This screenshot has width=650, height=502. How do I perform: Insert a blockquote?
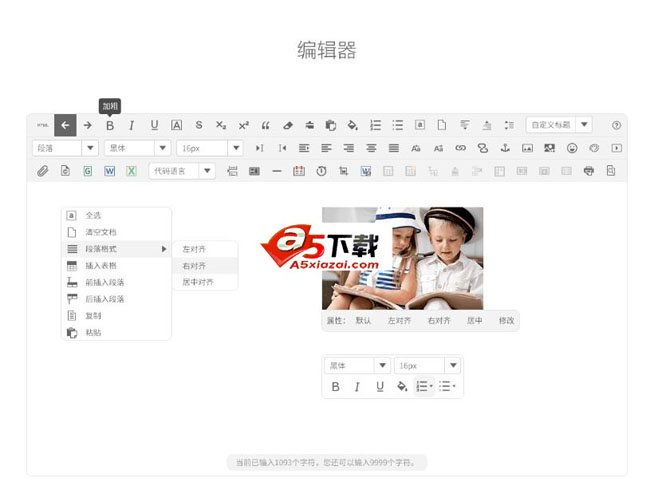coord(266,125)
